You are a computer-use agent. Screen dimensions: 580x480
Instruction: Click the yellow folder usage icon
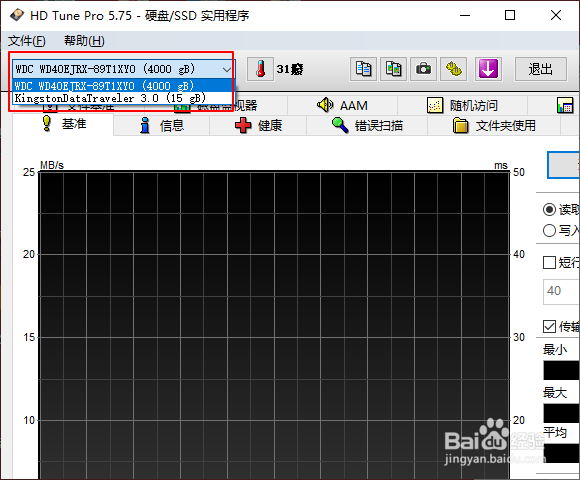(x=461, y=125)
